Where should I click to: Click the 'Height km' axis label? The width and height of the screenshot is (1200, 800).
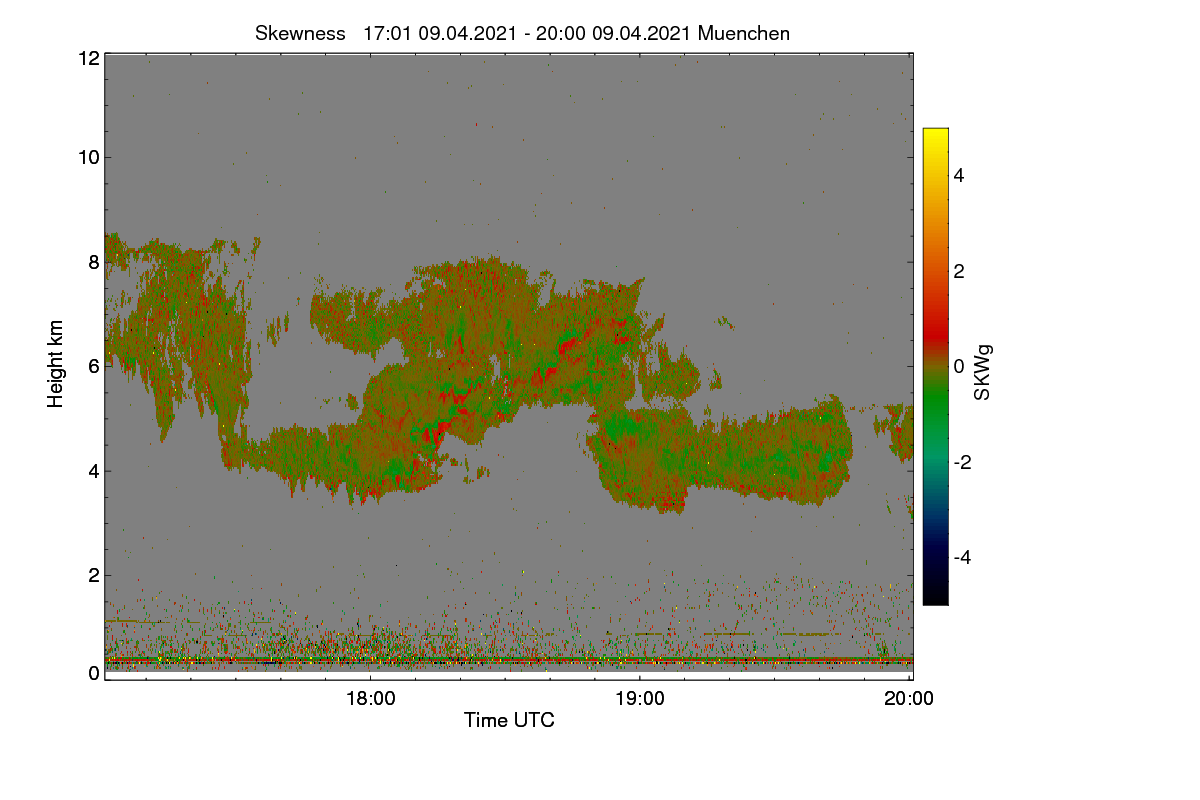point(56,364)
